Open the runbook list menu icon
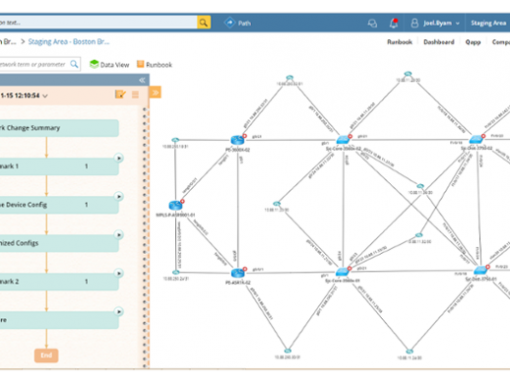Viewport: 510px width, 382px height. [x=135, y=95]
